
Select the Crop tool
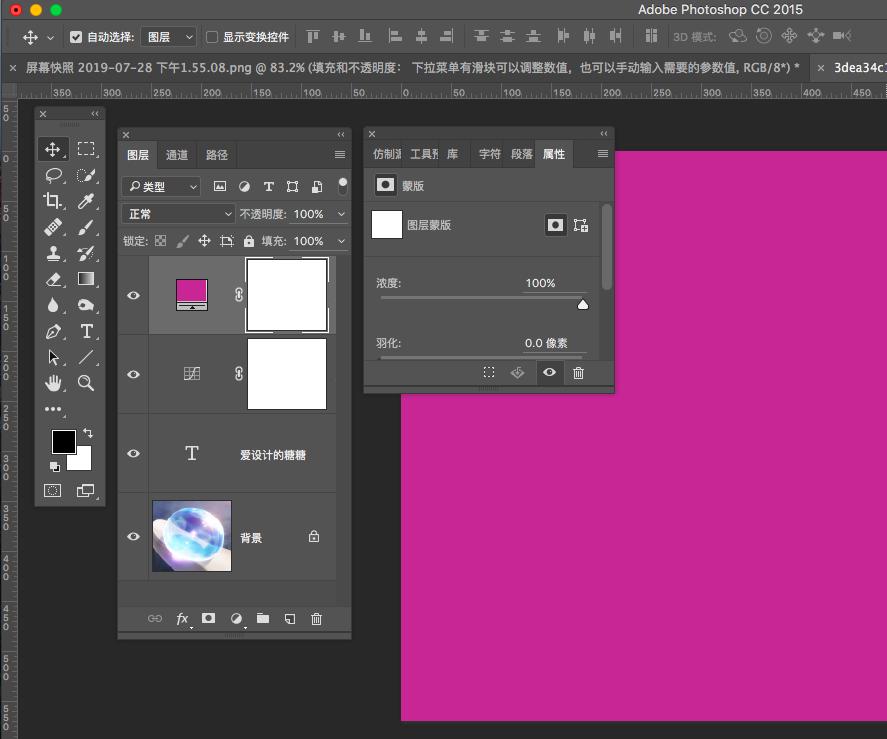[x=53, y=201]
